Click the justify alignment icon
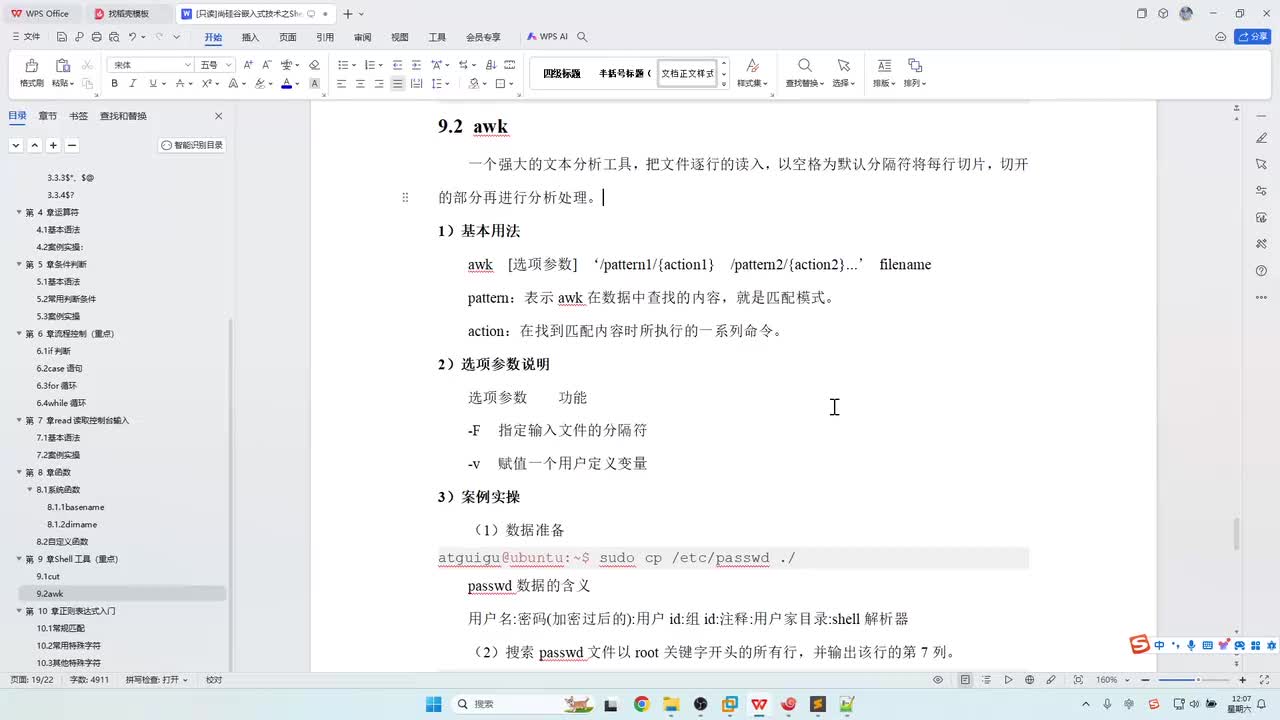Screen dimensions: 1280x720 click(398, 84)
